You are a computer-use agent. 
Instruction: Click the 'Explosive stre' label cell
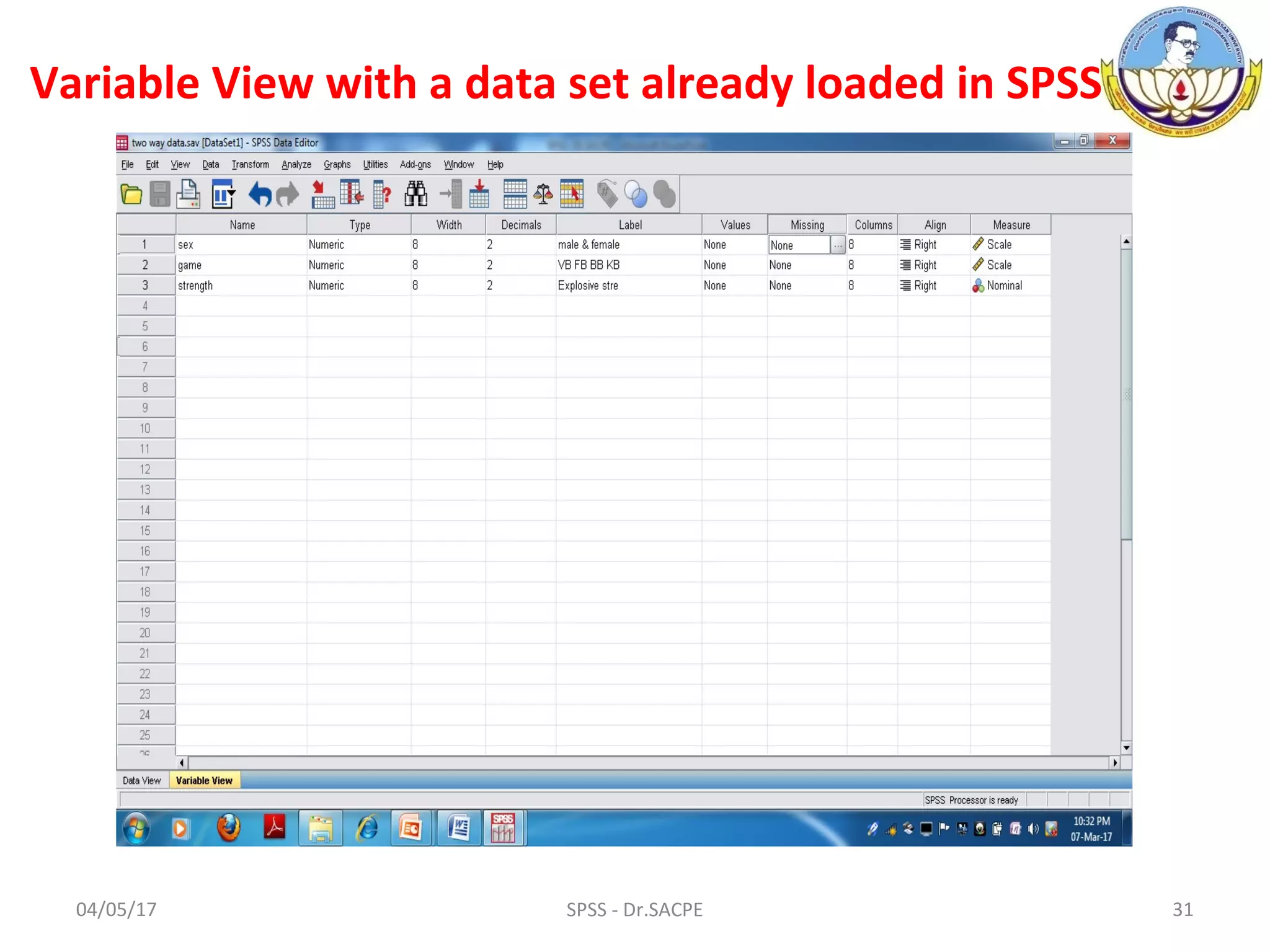click(629, 285)
